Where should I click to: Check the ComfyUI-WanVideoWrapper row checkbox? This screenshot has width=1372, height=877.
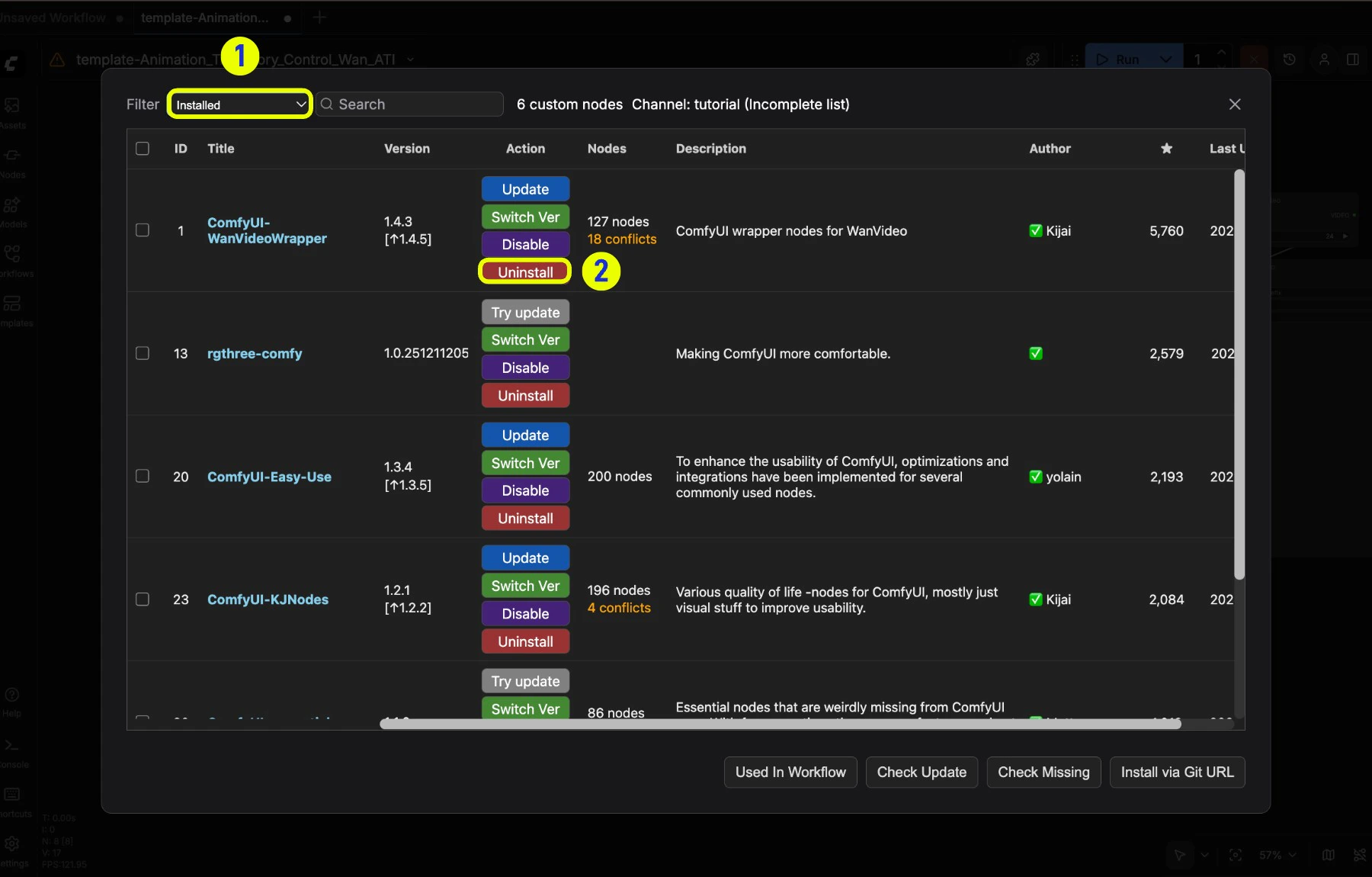(x=143, y=230)
